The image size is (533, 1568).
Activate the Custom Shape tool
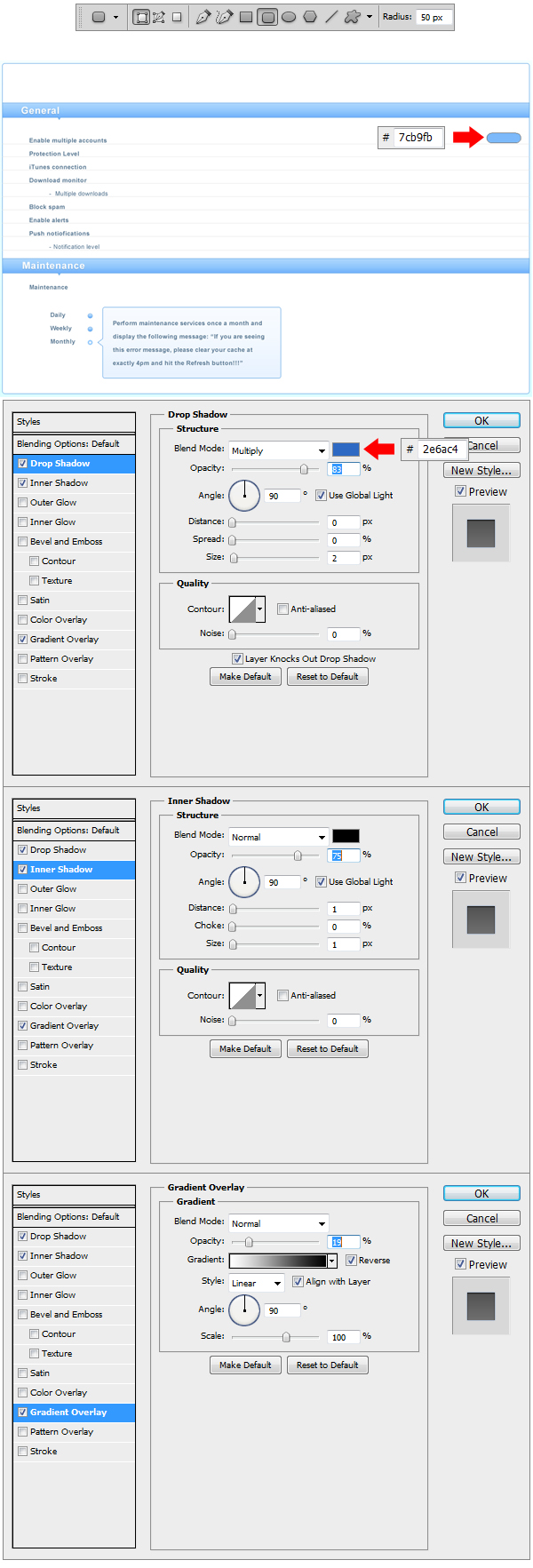click(353, 17)
